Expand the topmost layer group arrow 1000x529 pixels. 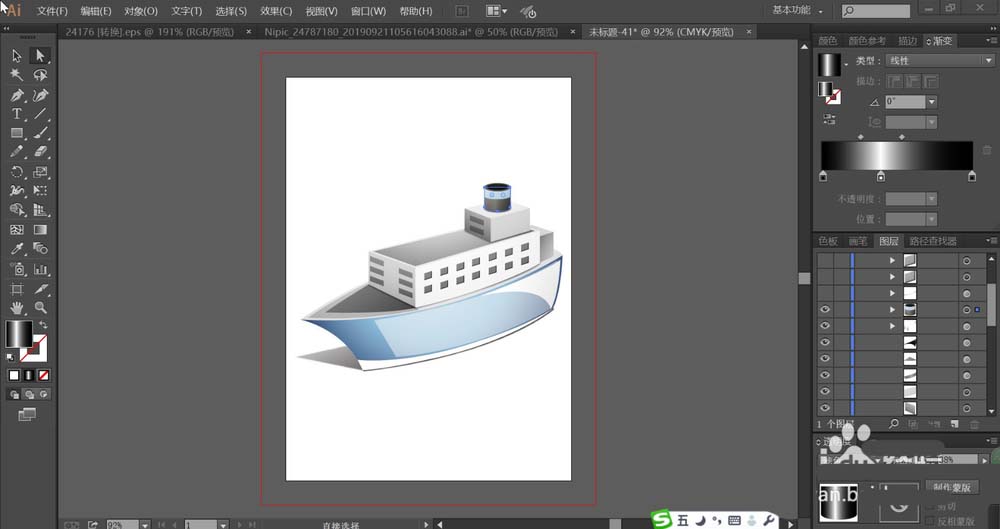[892, 260]
